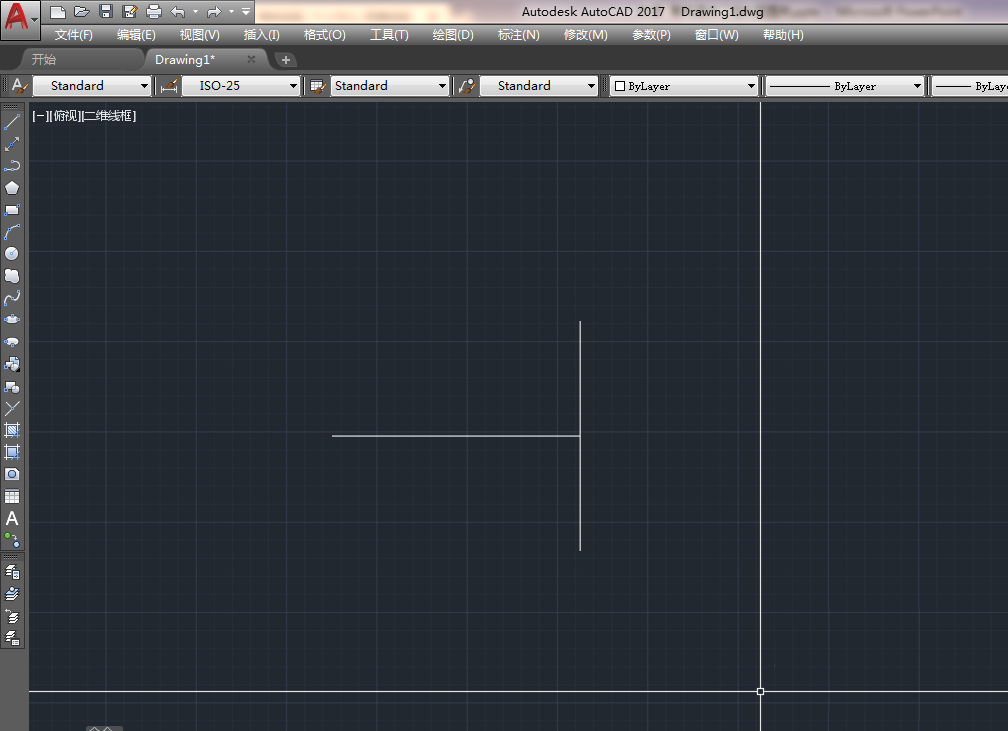
Task: Open the 文件(F) menu
Action: click(x=73, y=35)
